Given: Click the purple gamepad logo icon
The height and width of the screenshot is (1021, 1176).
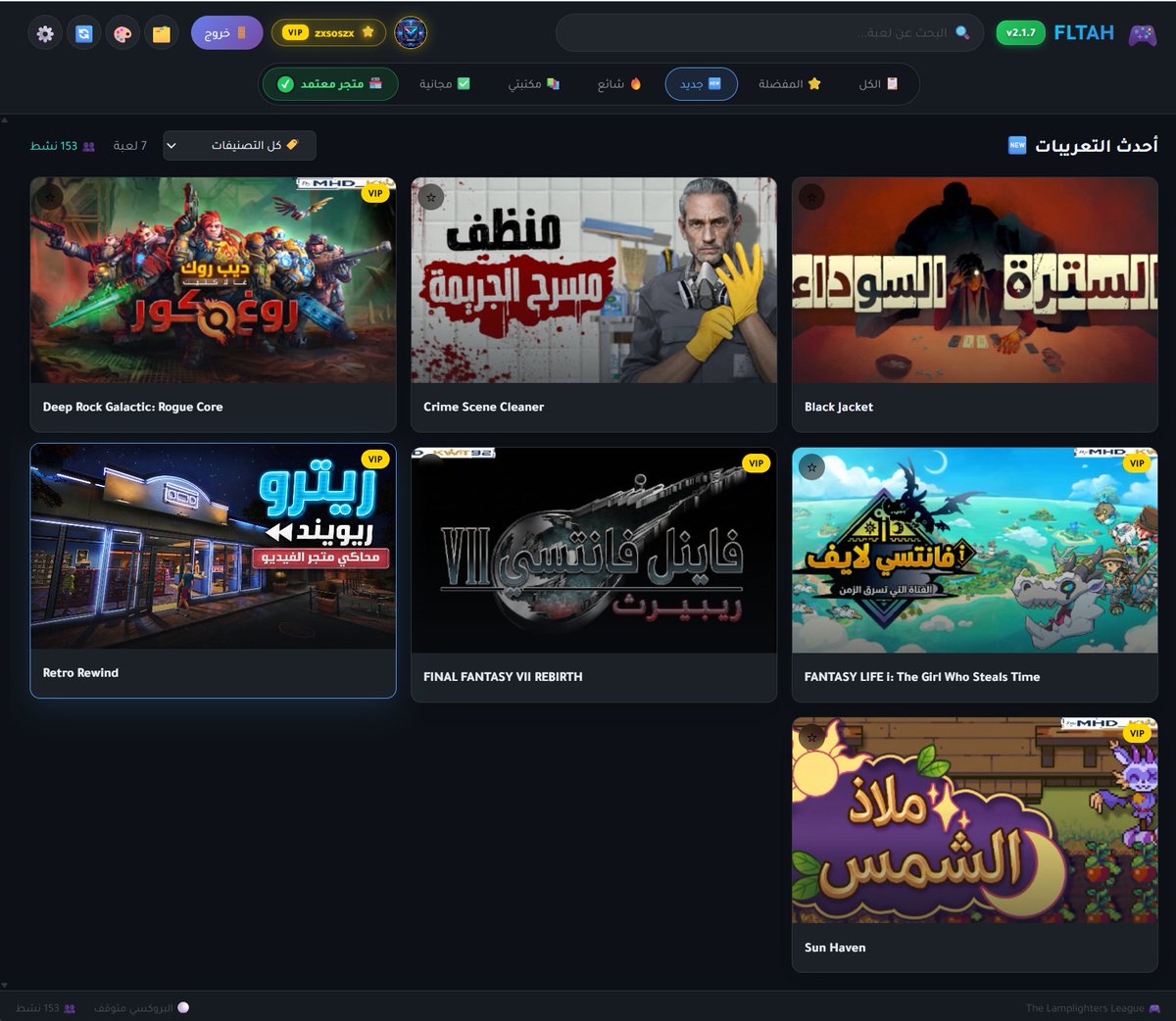Looking at the screenshot, I should 1142,33.
